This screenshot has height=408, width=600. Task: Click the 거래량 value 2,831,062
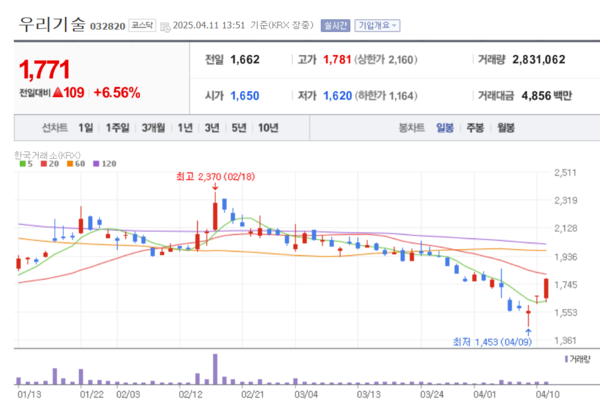539,60
